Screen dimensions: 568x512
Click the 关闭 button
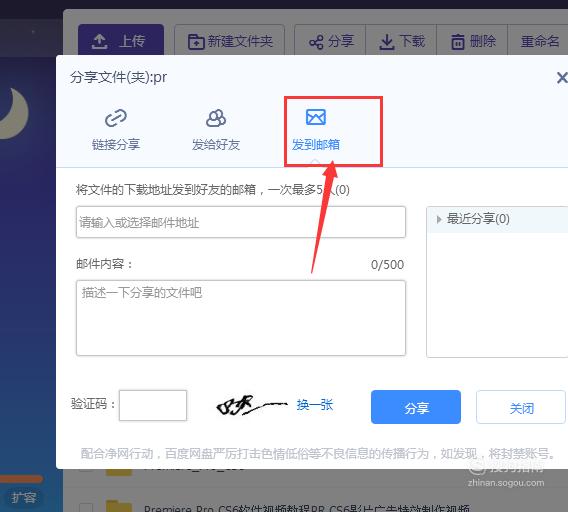pyautogui.click(x=521, y=407)
